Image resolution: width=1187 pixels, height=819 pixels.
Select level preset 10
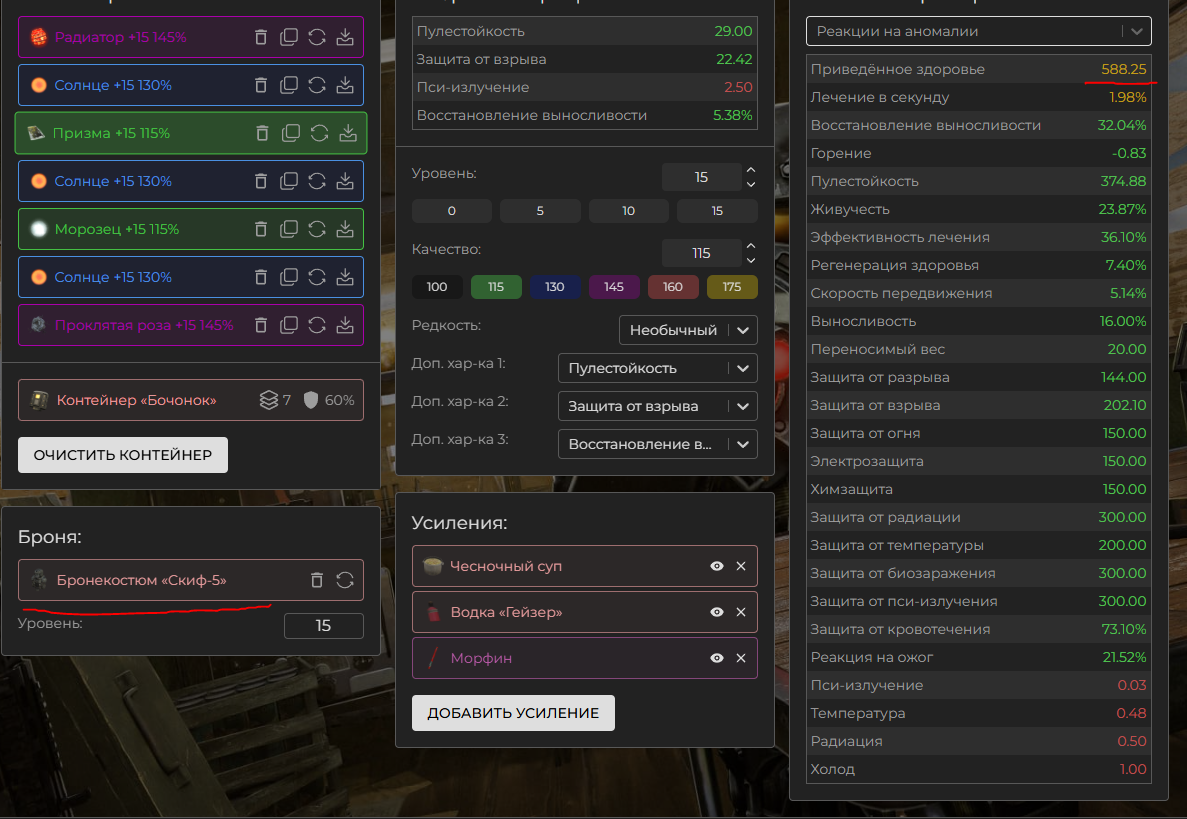[628, 211]
